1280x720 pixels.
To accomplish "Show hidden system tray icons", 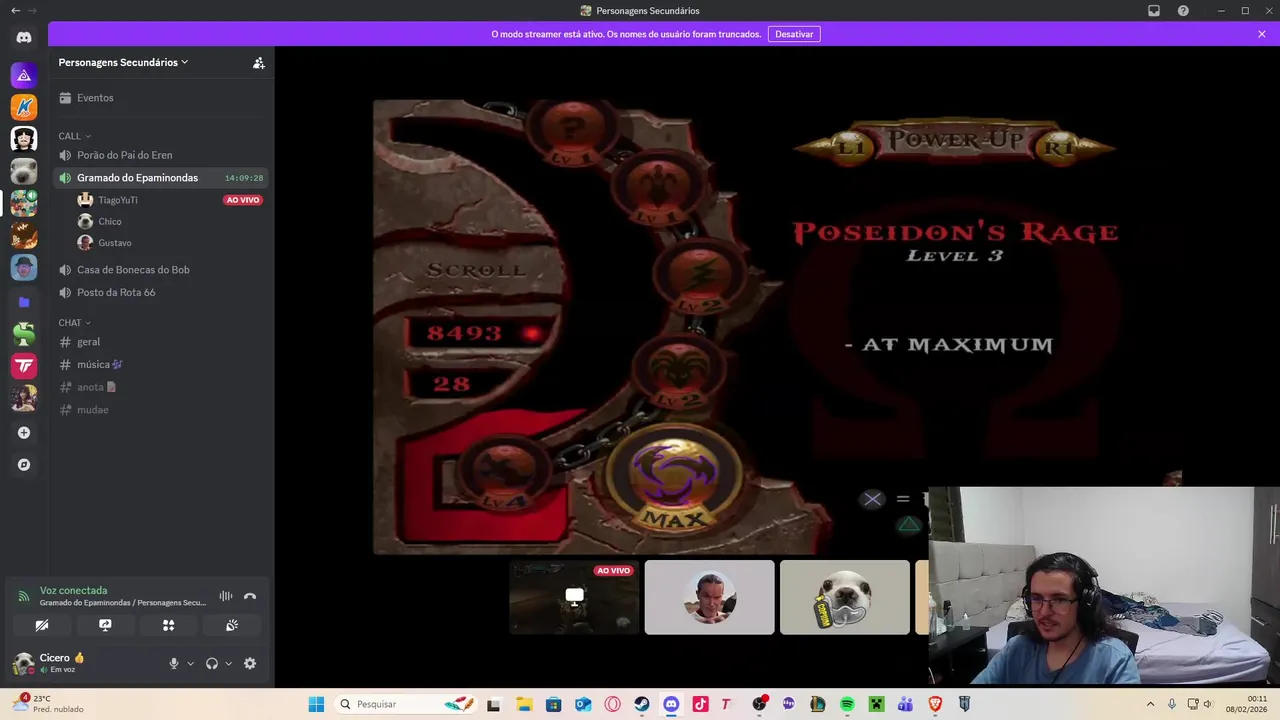I will click(x=1150, y=704).
